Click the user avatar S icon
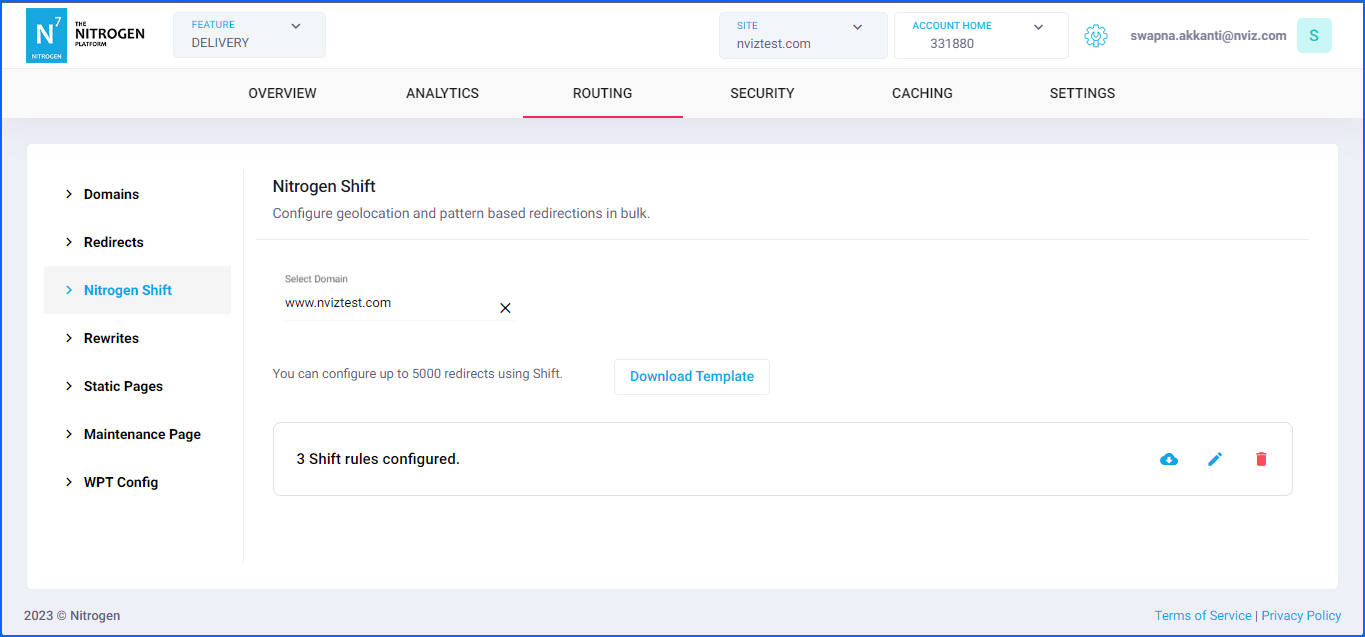Screen dimensions: 1365x637 click(x=1314, y=36)
